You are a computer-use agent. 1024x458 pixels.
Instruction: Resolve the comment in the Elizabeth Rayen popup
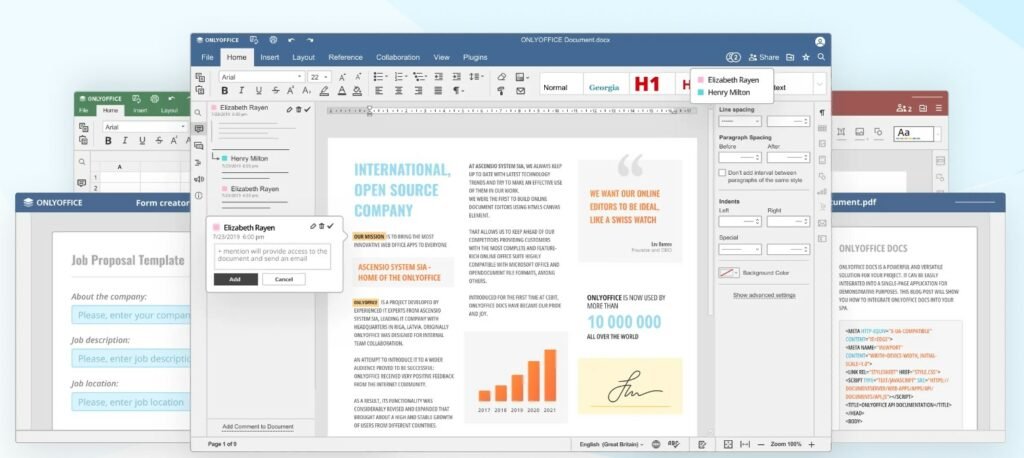[x=330, y=226]
